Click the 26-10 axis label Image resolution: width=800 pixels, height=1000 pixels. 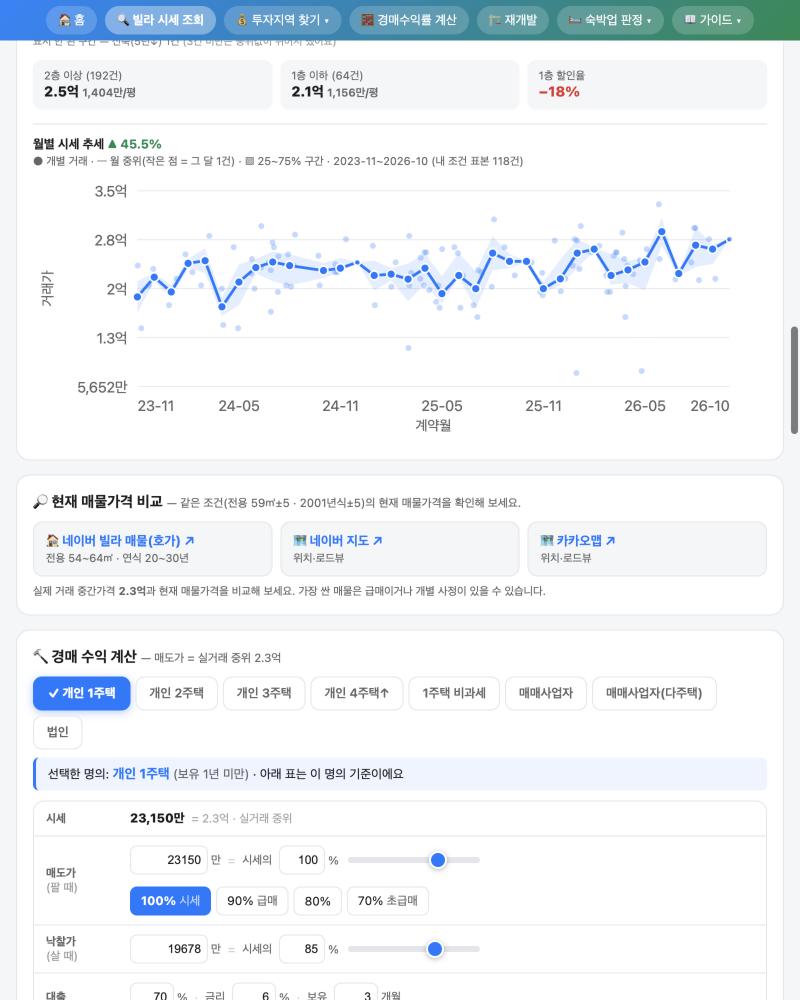tap(709, 406)
